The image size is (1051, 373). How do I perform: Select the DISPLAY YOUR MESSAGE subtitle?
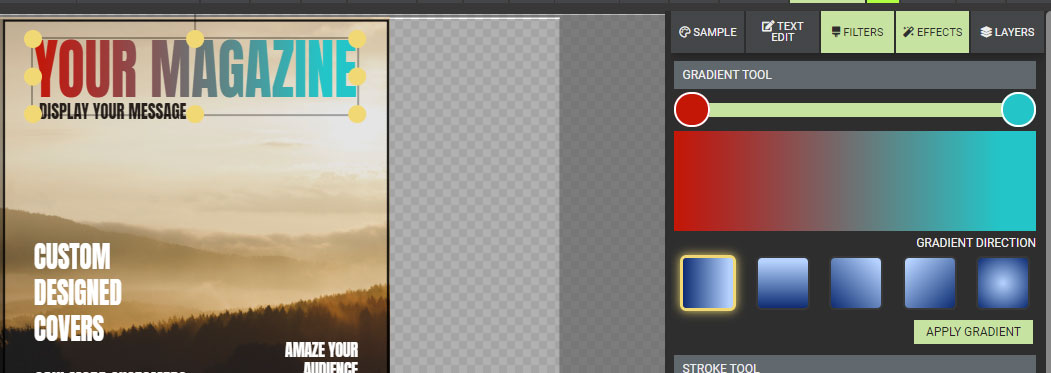click(113, 111)
